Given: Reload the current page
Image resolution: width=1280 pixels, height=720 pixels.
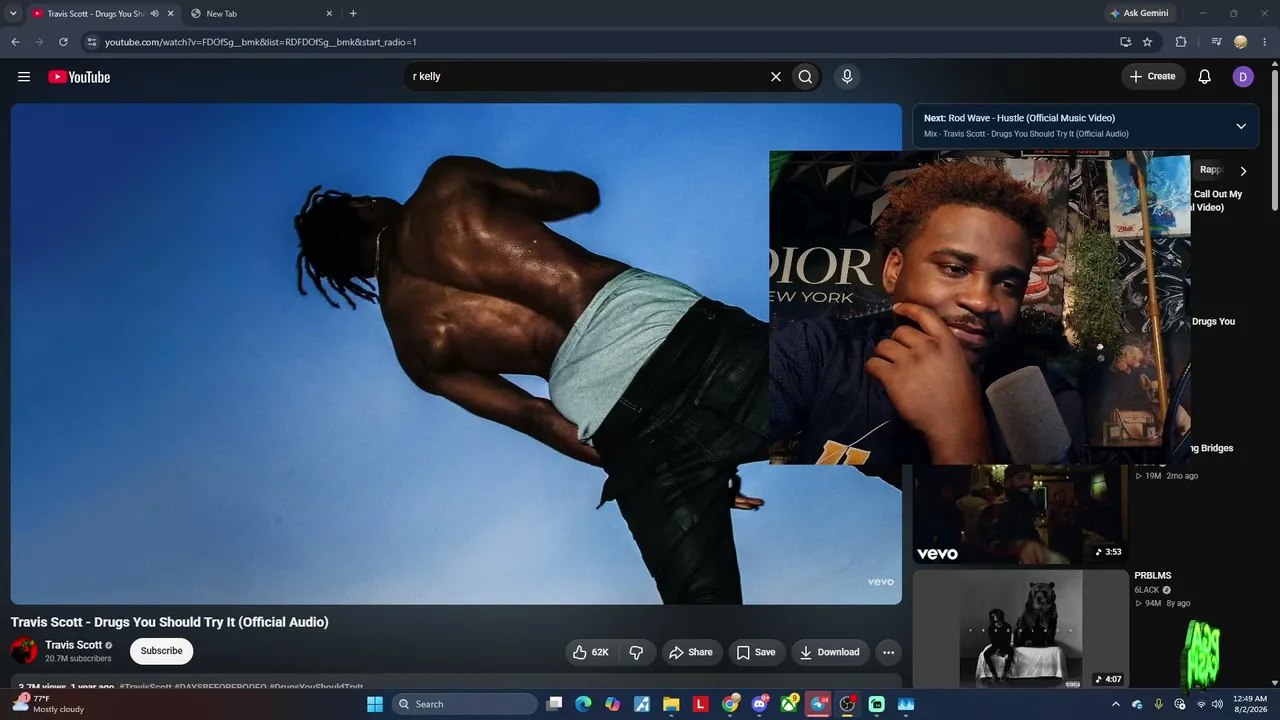Looking at the screenshot, I should 63,42.
